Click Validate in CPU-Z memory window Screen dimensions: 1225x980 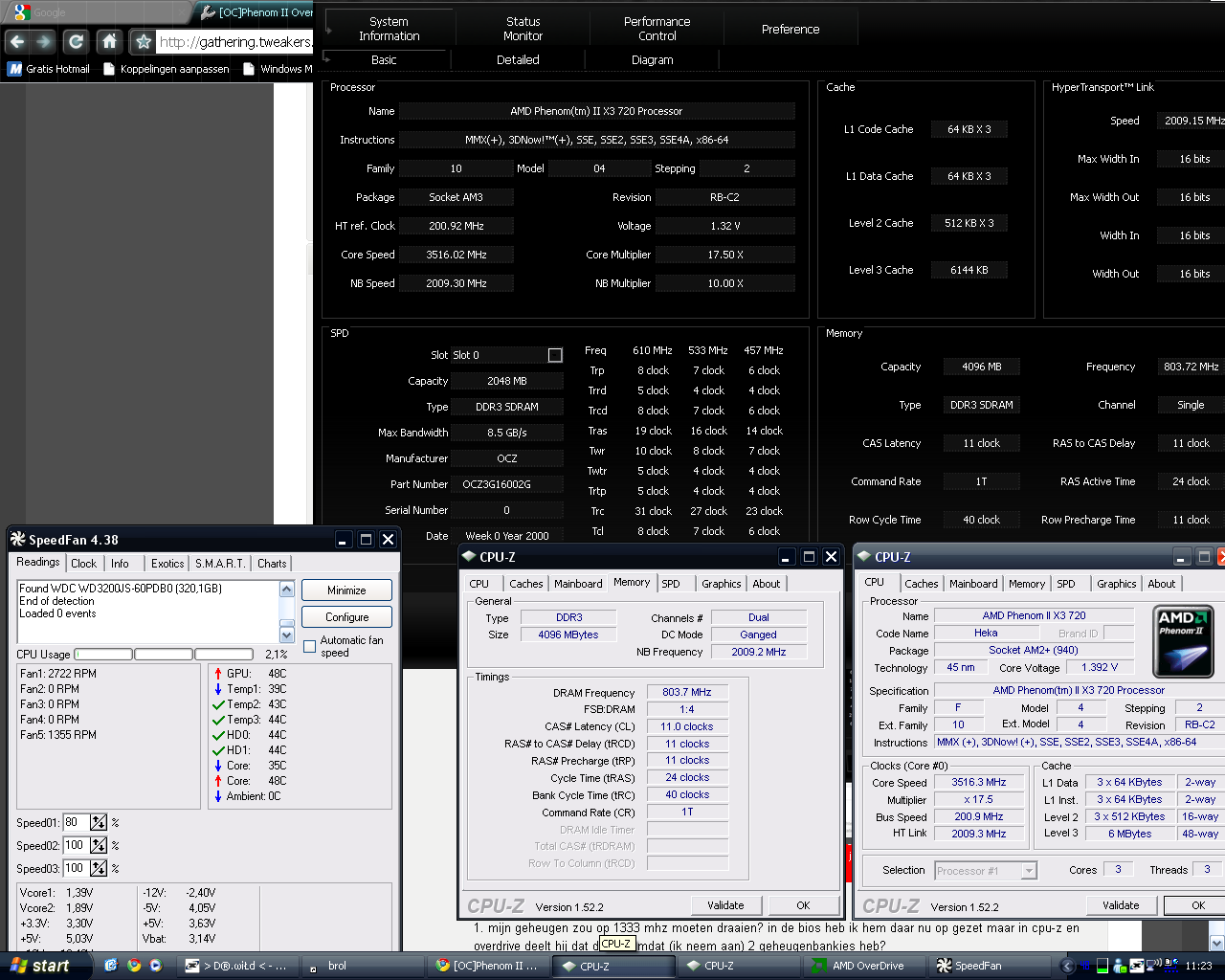pyautogui.click(x=725, y=905)
